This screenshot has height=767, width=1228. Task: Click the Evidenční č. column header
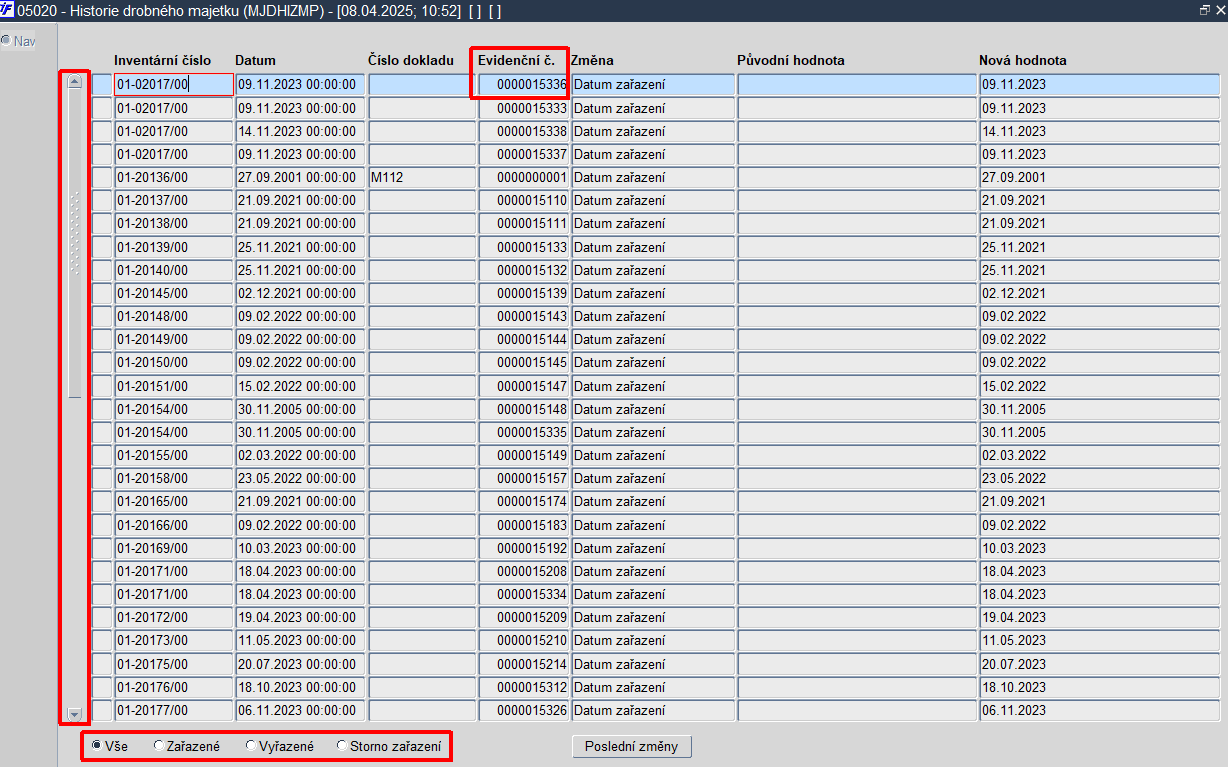click(x=516, y=60)
